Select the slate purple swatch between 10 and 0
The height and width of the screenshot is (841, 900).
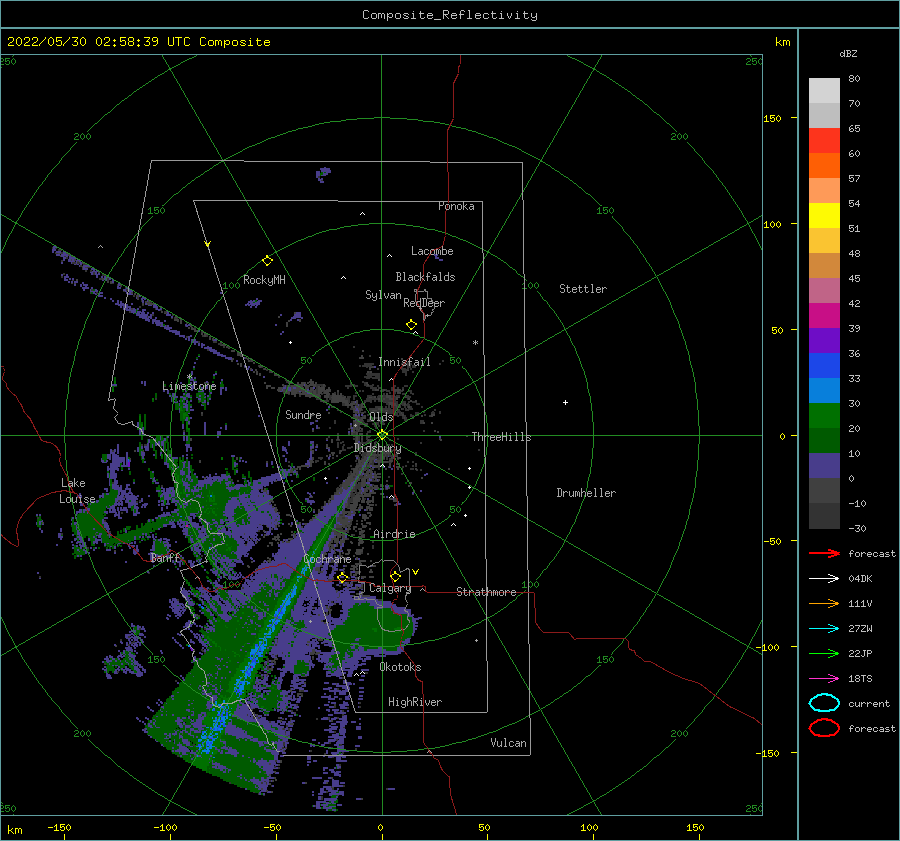point(824,466)
